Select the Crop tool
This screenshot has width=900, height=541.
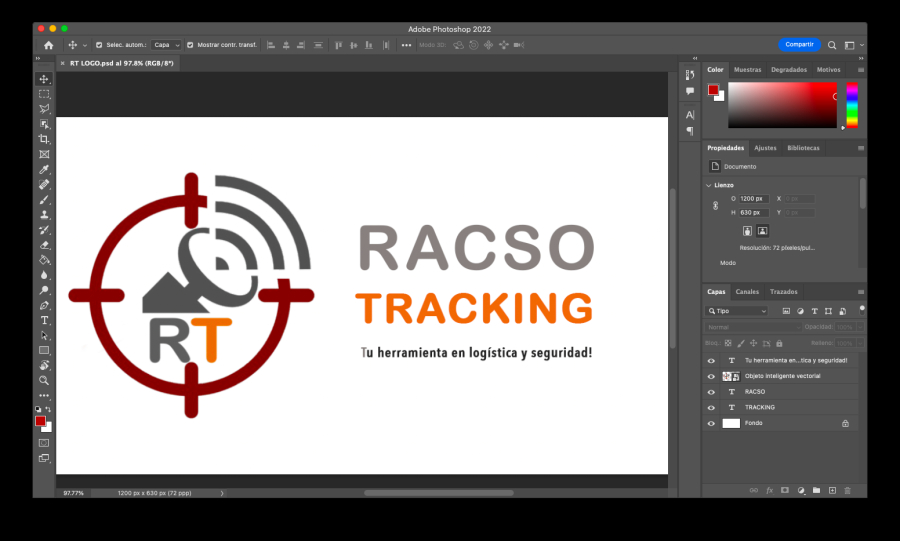[44, 139]
